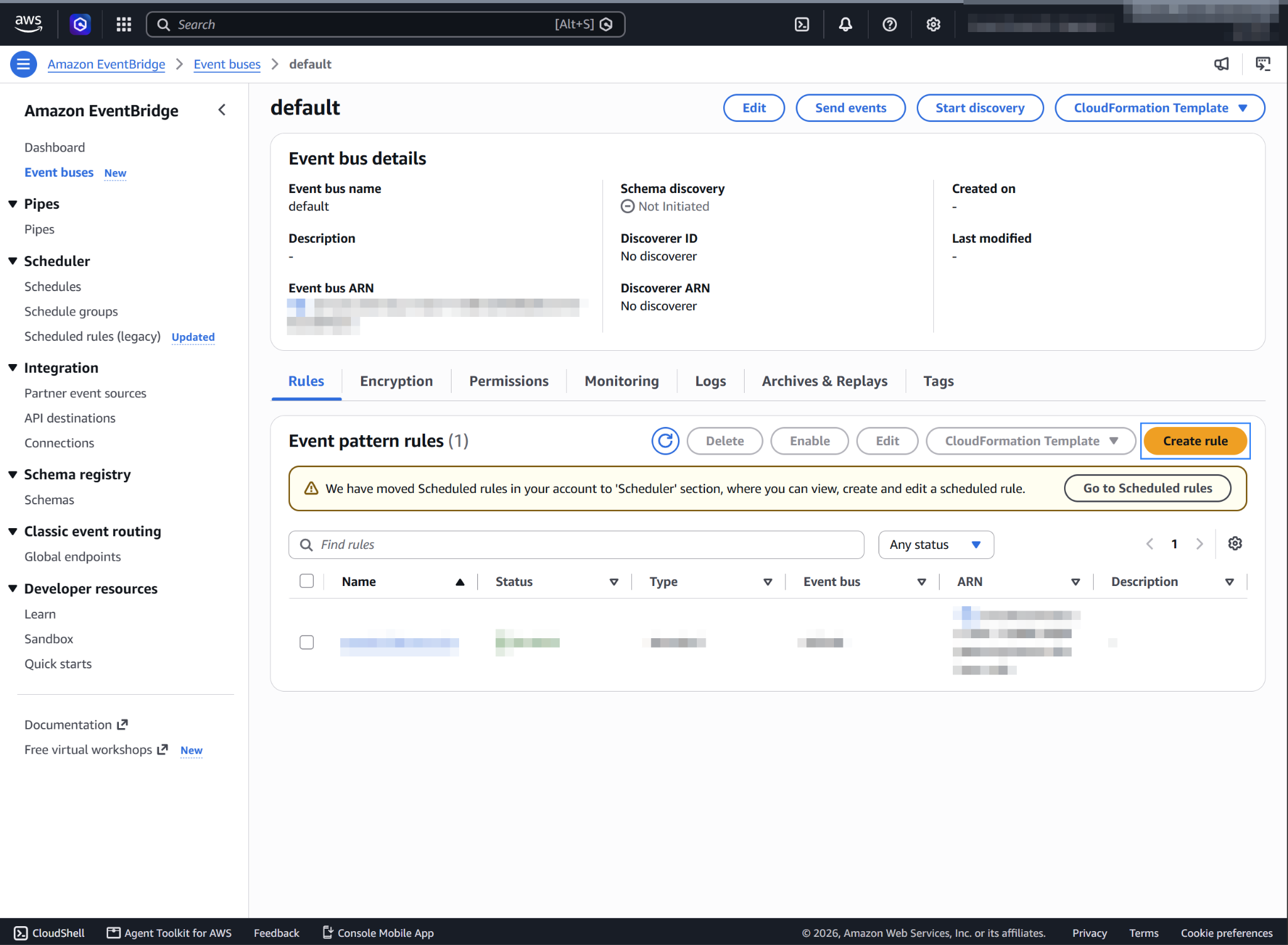Image resolution: width=1288 pixels, height=945 pixels.
Task: Open Agent Toolkit for AWS
Action: coord(169,933)
